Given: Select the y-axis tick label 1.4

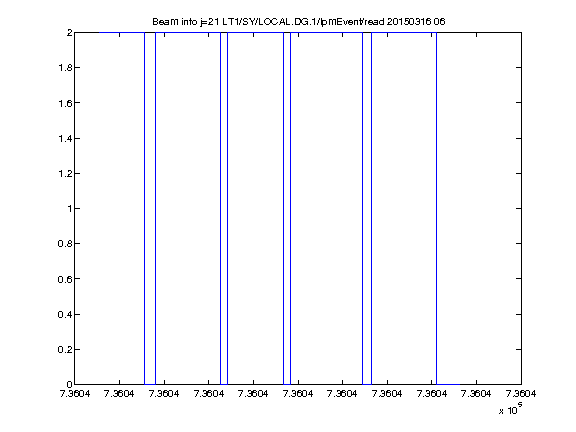Looking at the screenshot, I should coord(65,138).
